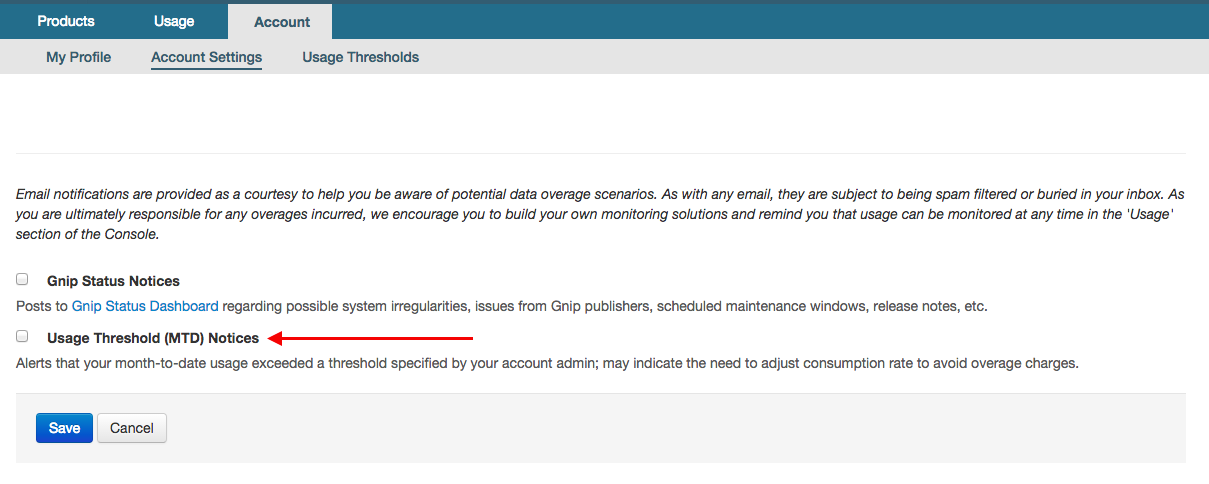
Task: Click the horizontal divider above the disclaimer
Action: tap(600, 153)
